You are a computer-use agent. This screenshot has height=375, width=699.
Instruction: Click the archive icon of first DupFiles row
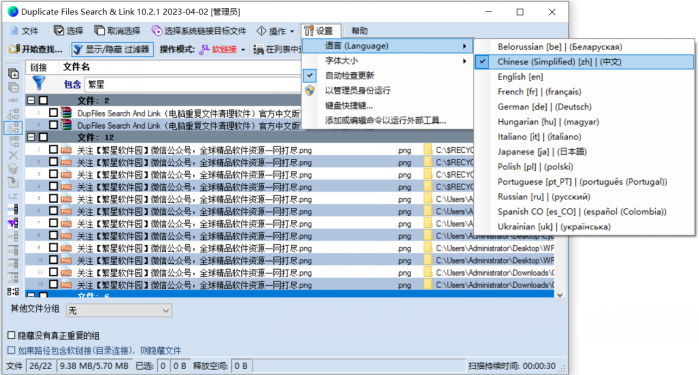click(66, 113)
